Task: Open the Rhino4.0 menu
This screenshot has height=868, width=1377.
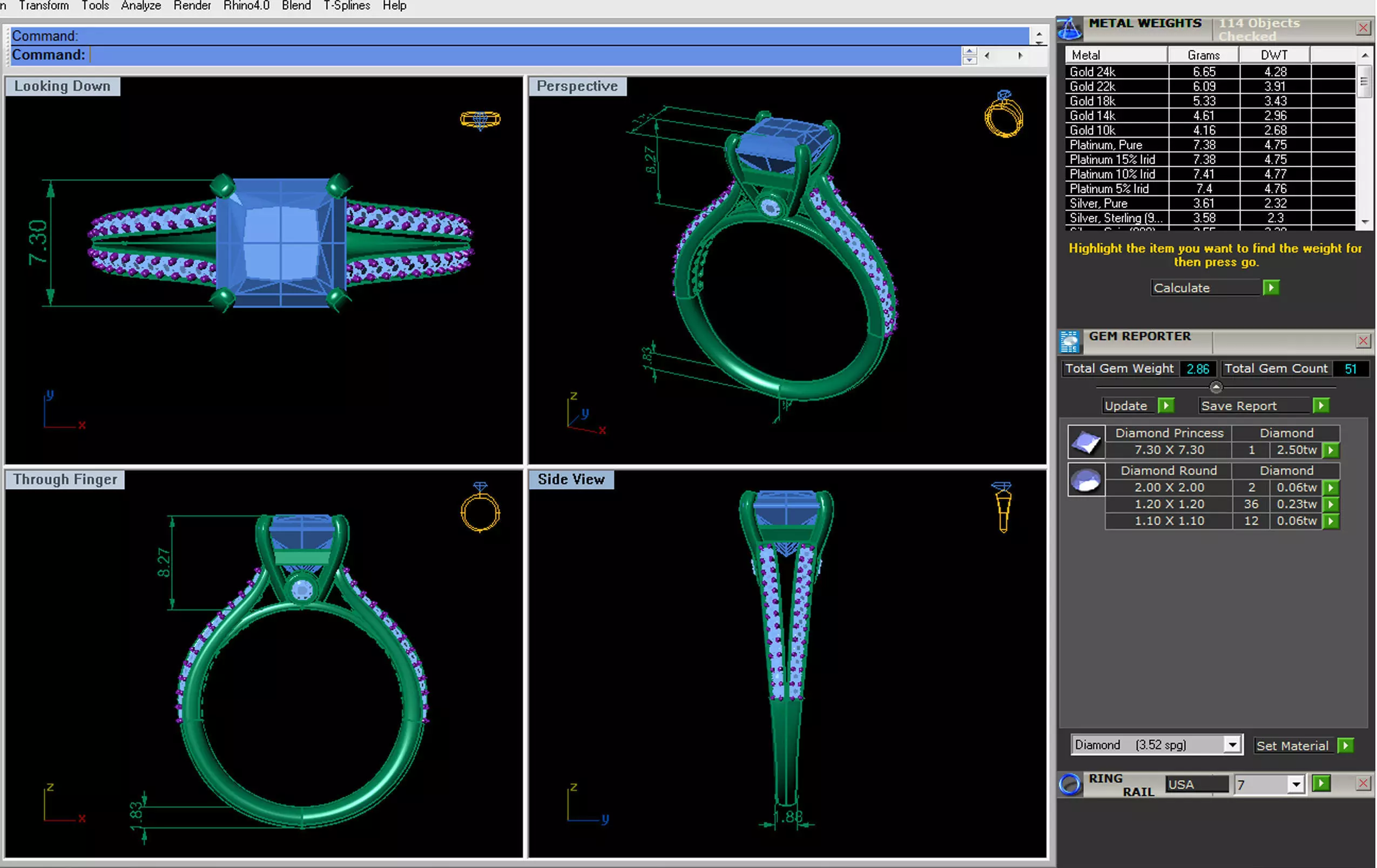Action: [246, 6]
